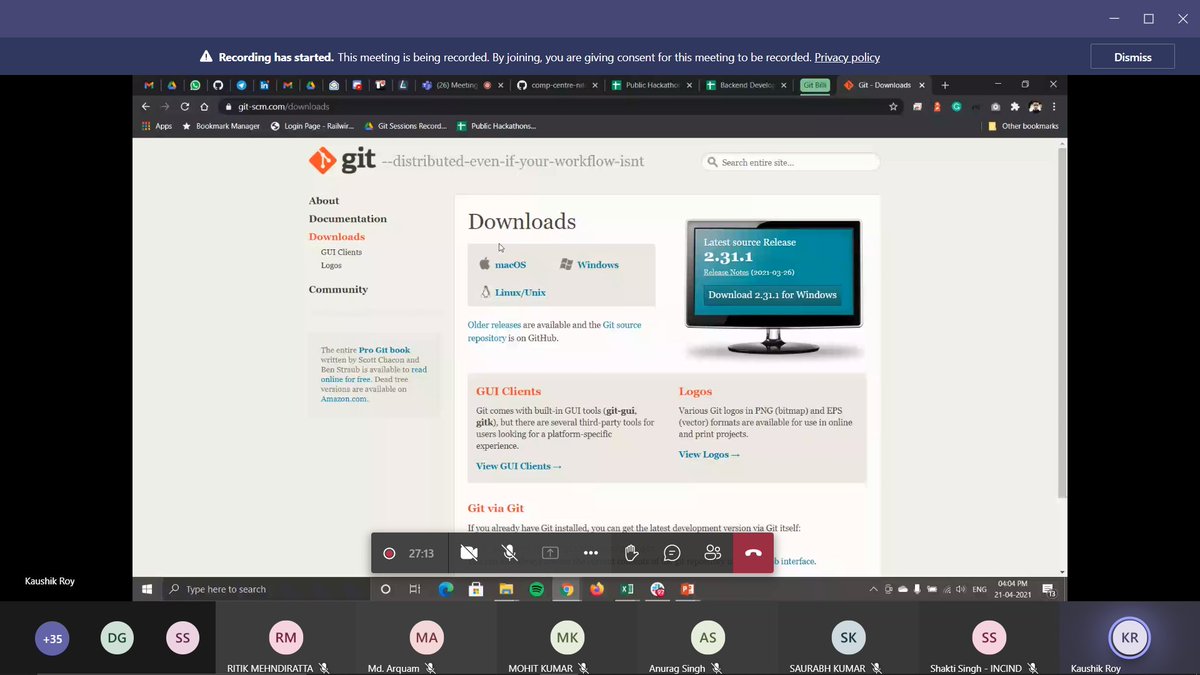Open Documentation in git site sidebar
The width and height of the screenshot is (1200, 675).
(x=348, y=219)
